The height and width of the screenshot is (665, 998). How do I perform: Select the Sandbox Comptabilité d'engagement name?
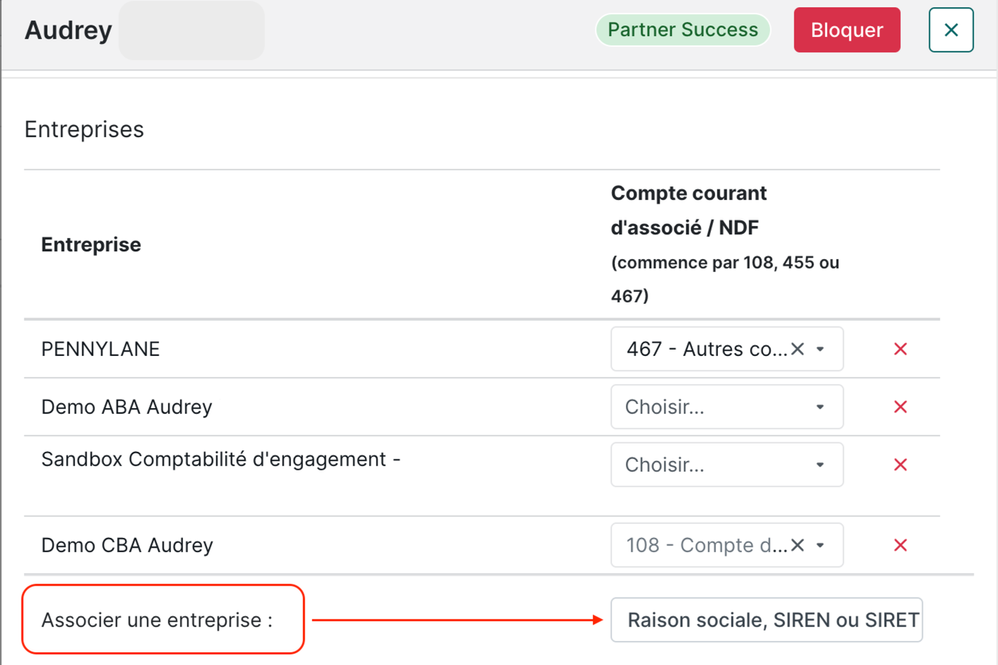[x=220, y=459]
